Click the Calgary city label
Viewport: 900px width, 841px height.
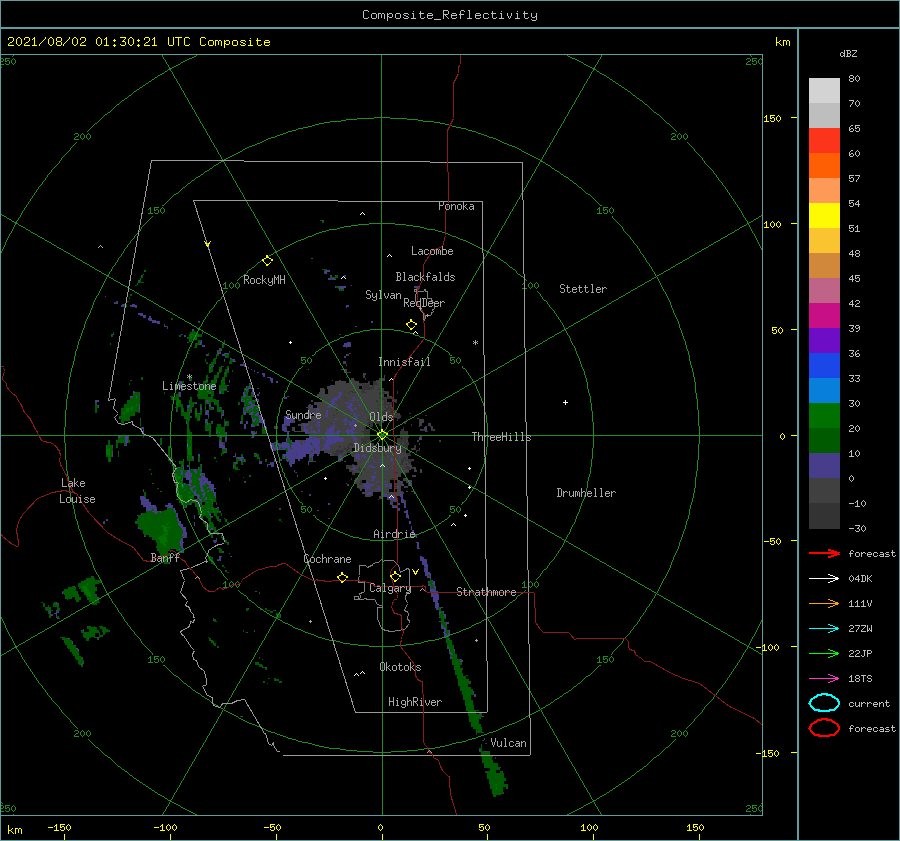pyautogui.click(x=390, y=588)
